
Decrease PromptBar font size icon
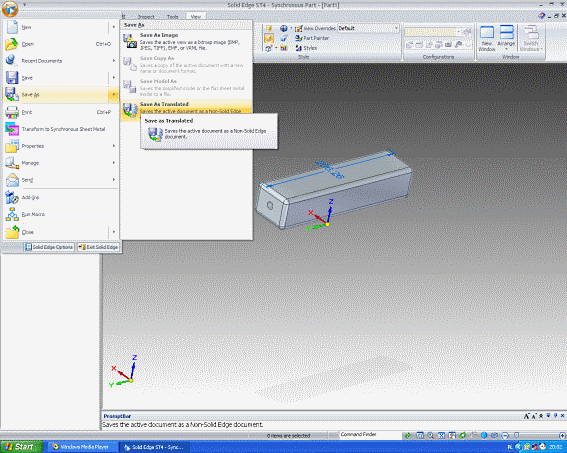click(x=533, y=416)
